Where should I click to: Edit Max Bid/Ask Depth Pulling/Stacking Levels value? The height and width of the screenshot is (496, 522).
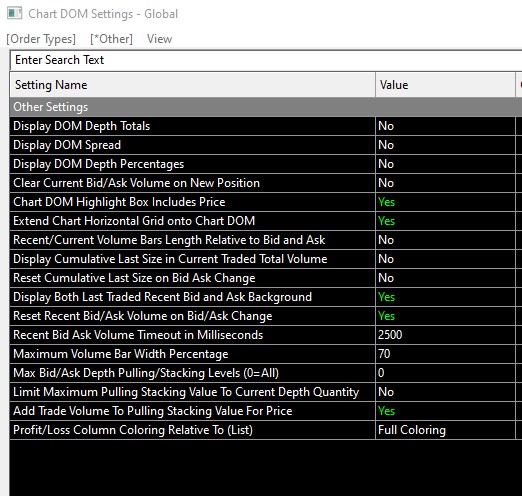click(x=445, y=373)
